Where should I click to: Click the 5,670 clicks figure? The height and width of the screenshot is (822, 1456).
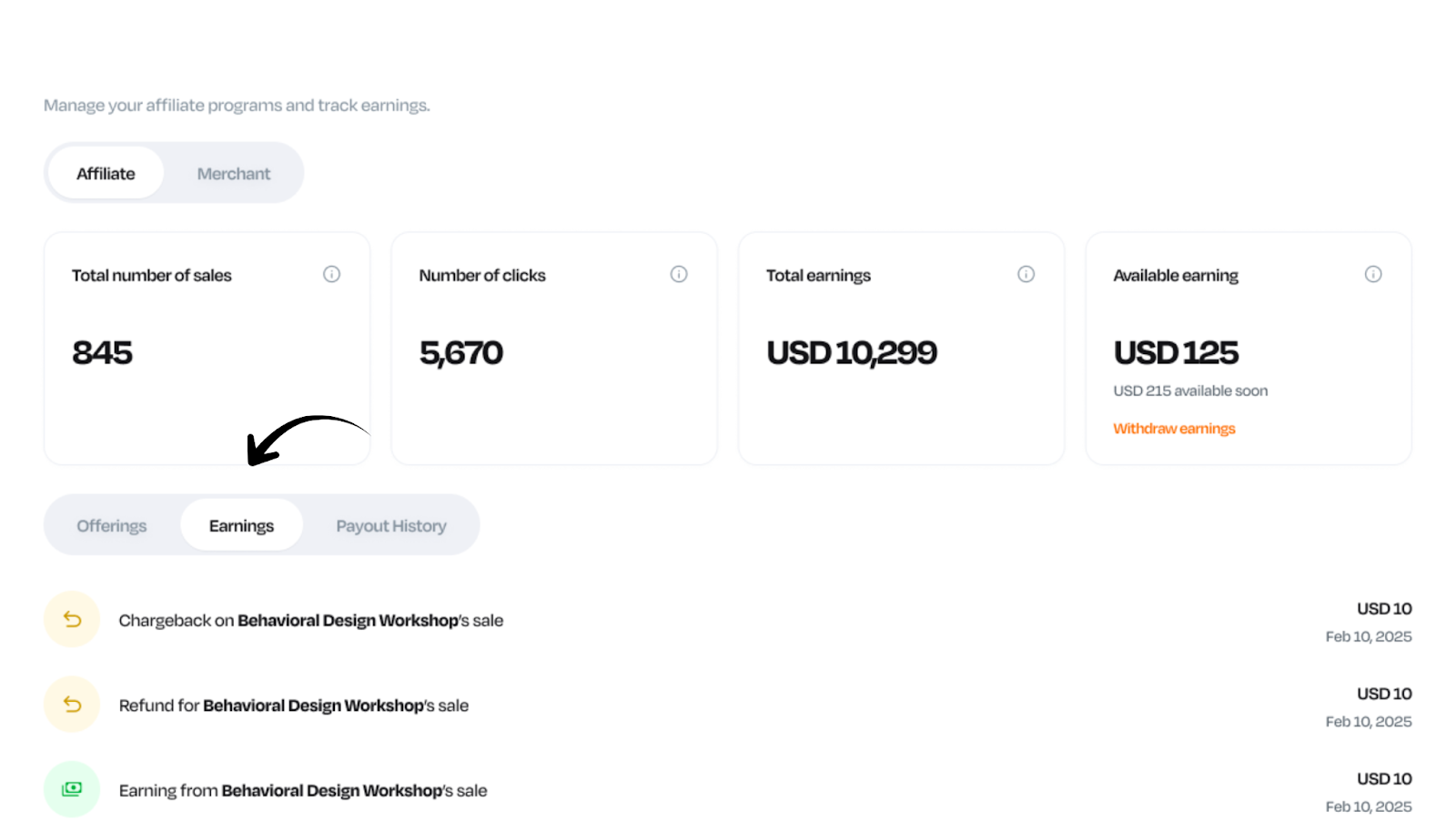(x=461, y=352)
